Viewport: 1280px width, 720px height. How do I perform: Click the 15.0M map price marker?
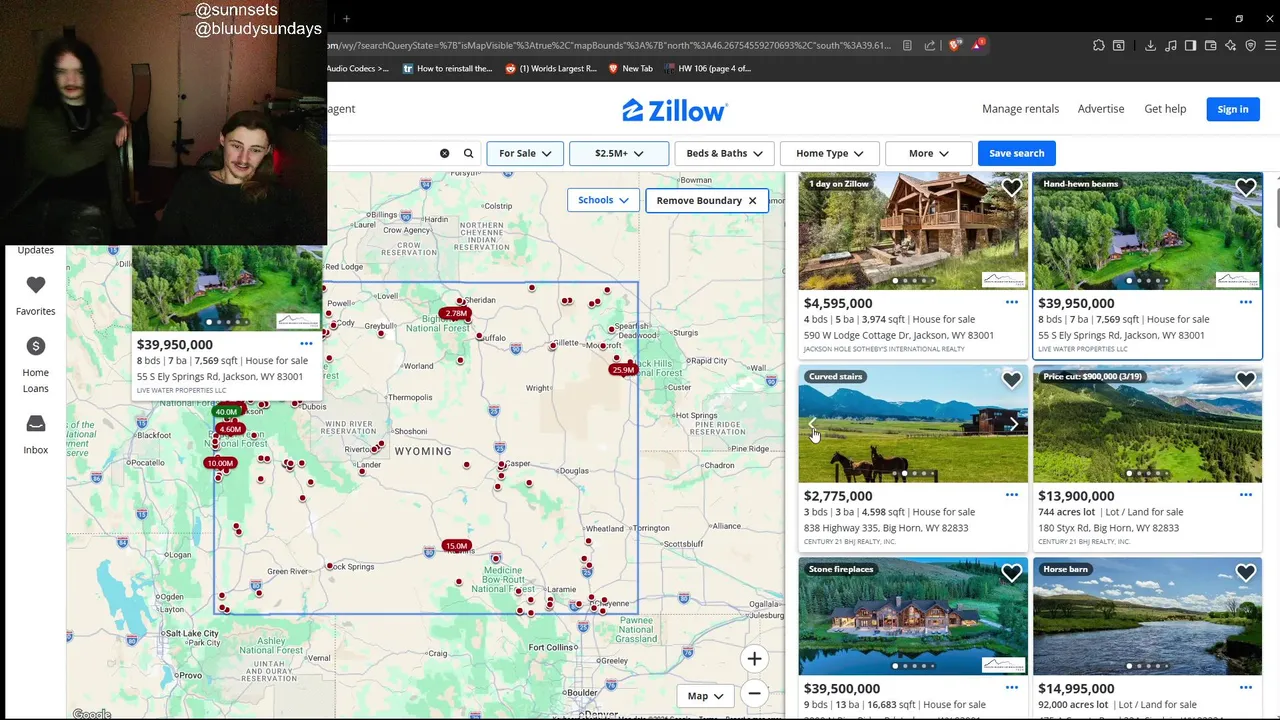456,546
